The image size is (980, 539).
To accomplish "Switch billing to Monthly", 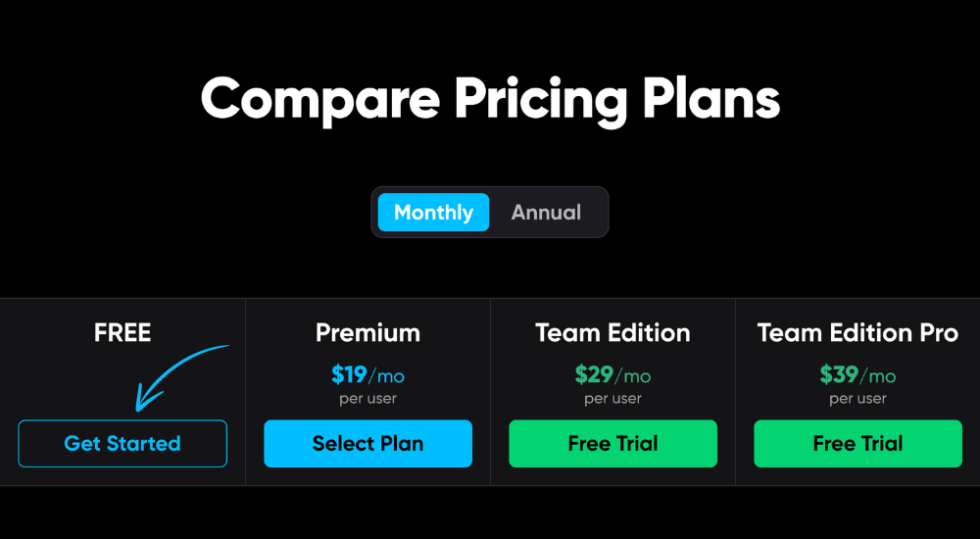I will click(433, 212).
